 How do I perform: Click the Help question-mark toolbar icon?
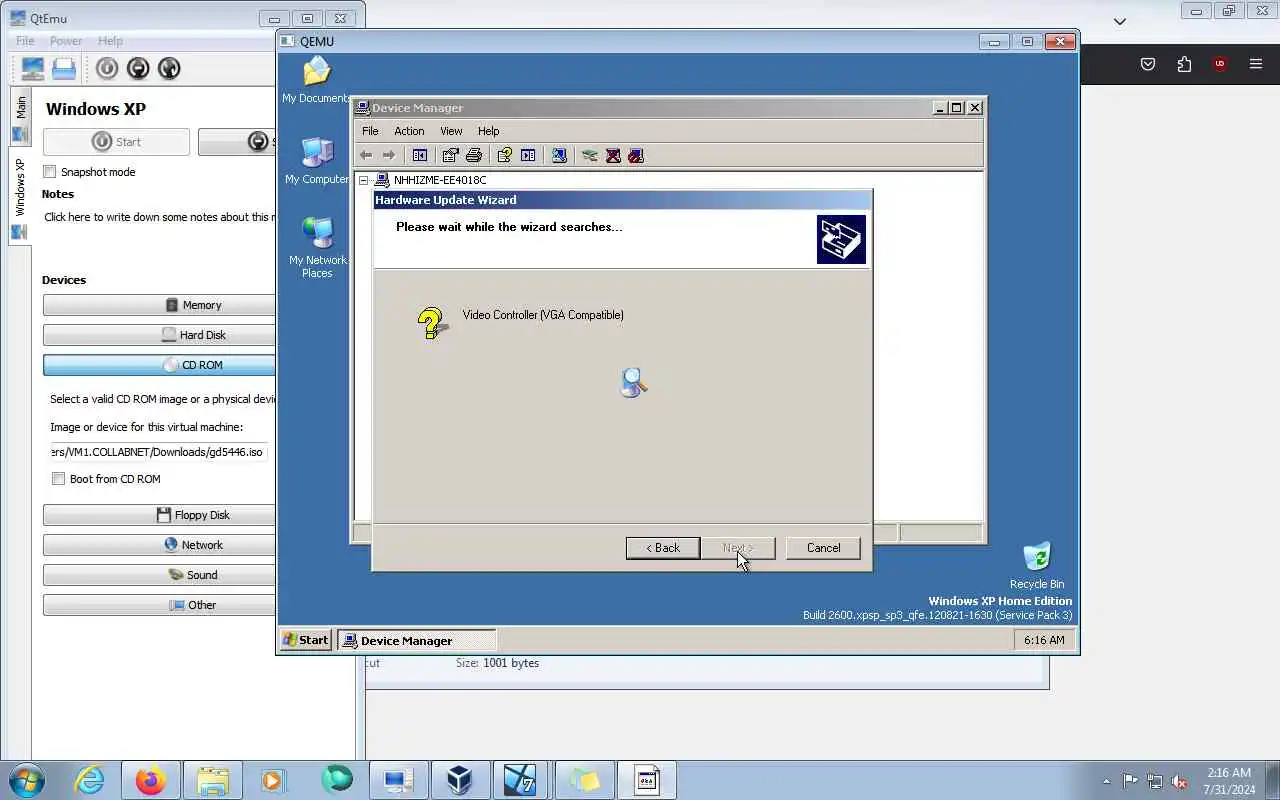[504, 155]
